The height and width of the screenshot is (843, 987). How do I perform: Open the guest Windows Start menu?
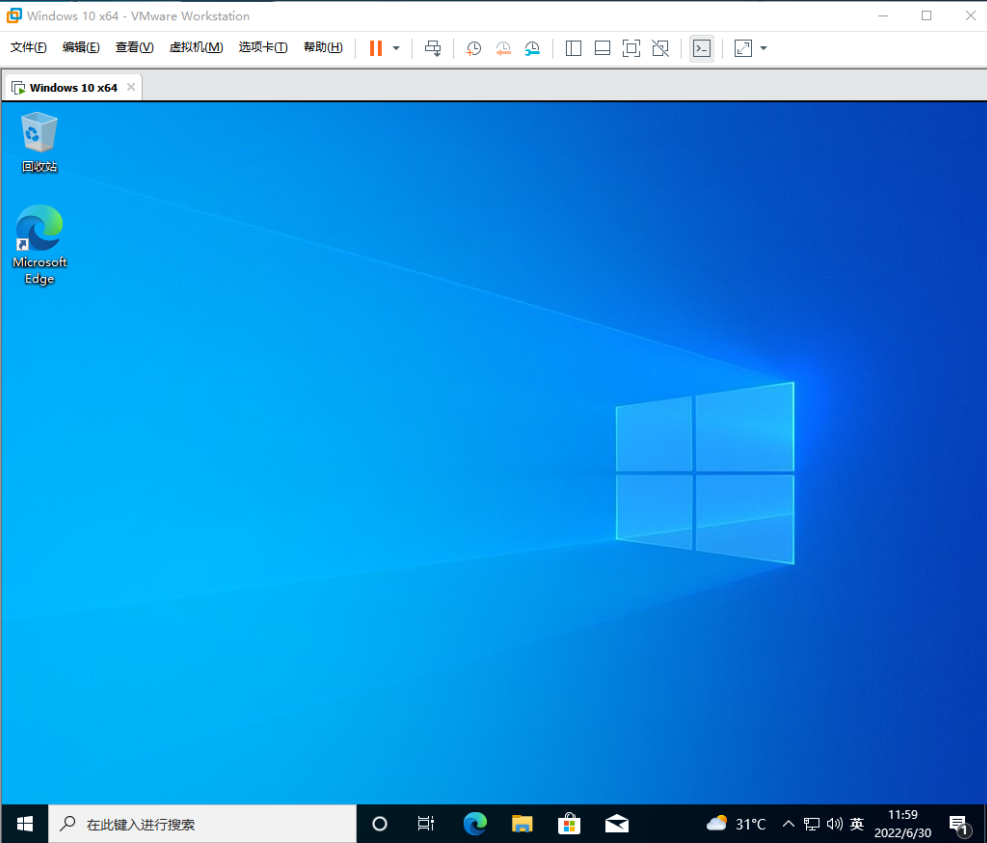point(25,823)
